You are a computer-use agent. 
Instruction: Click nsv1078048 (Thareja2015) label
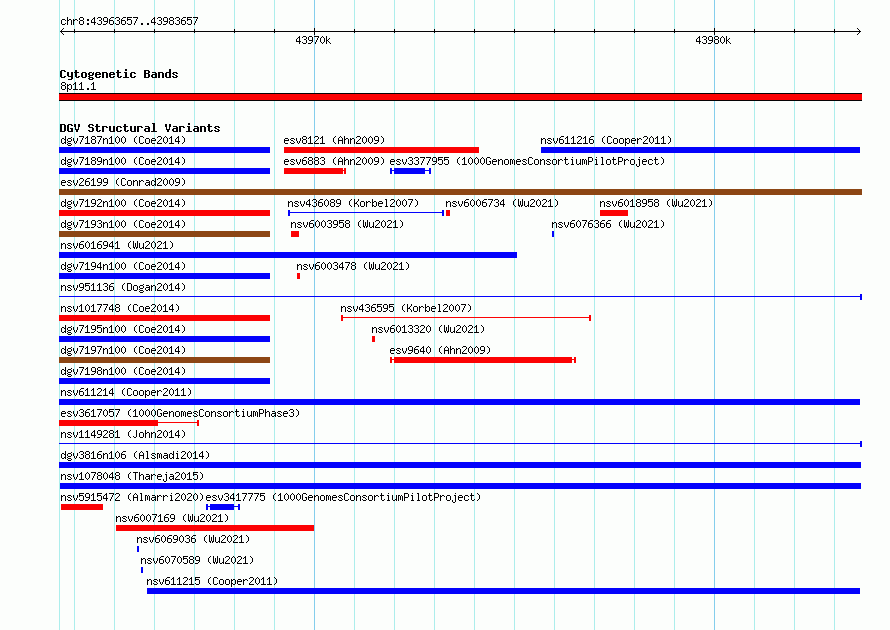pyautogui.click(x=132, y=476)
